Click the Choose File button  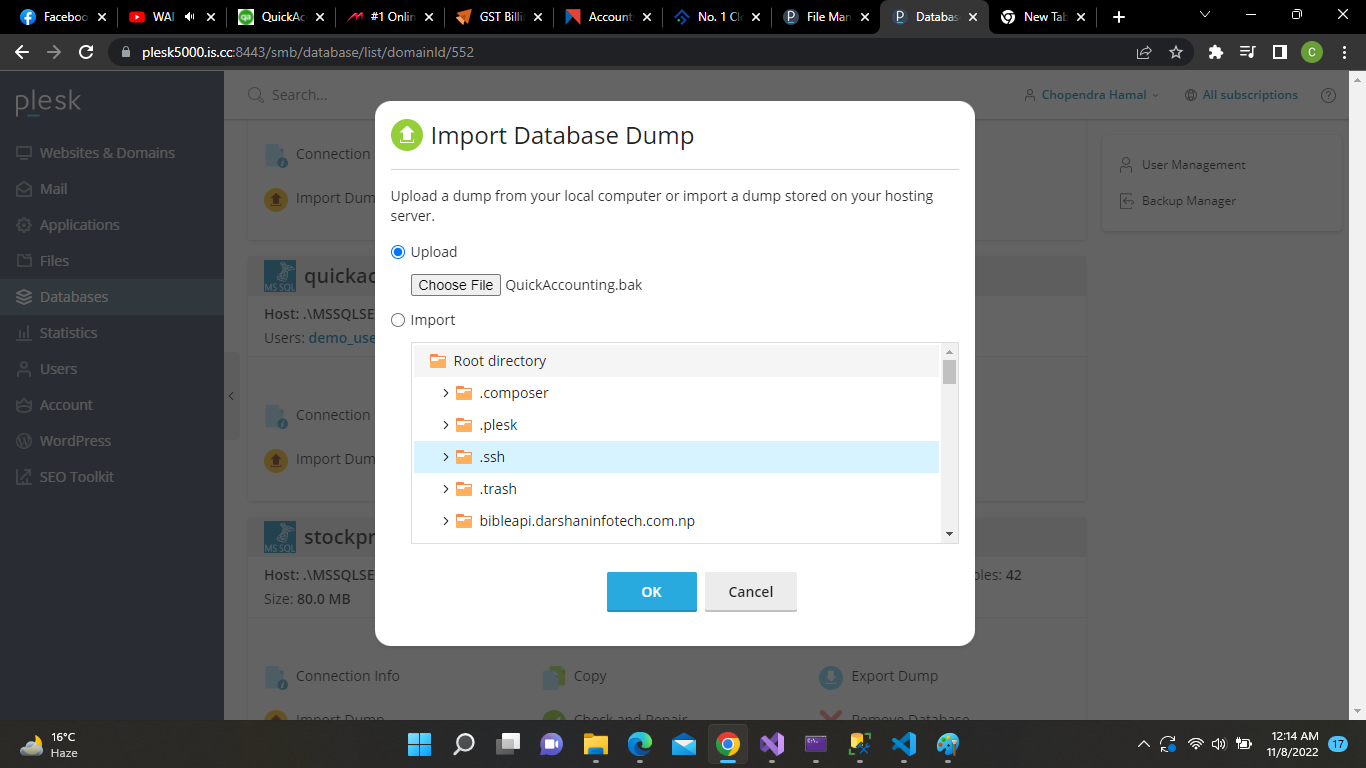point(456,285)
